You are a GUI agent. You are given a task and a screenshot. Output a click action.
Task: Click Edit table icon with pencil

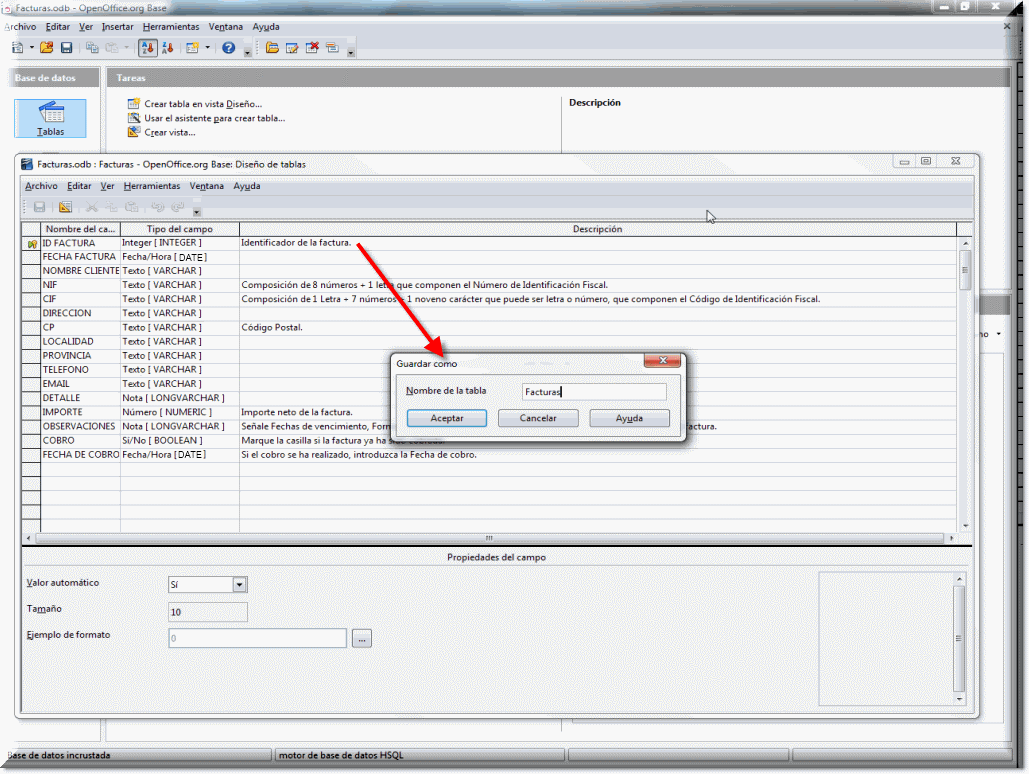292,48
